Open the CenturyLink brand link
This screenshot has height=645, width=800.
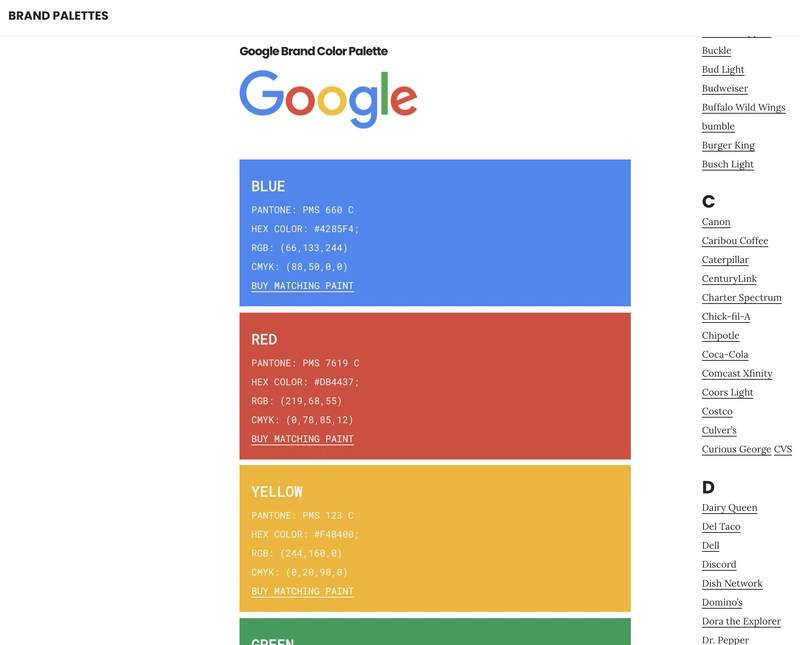[729, 279]
